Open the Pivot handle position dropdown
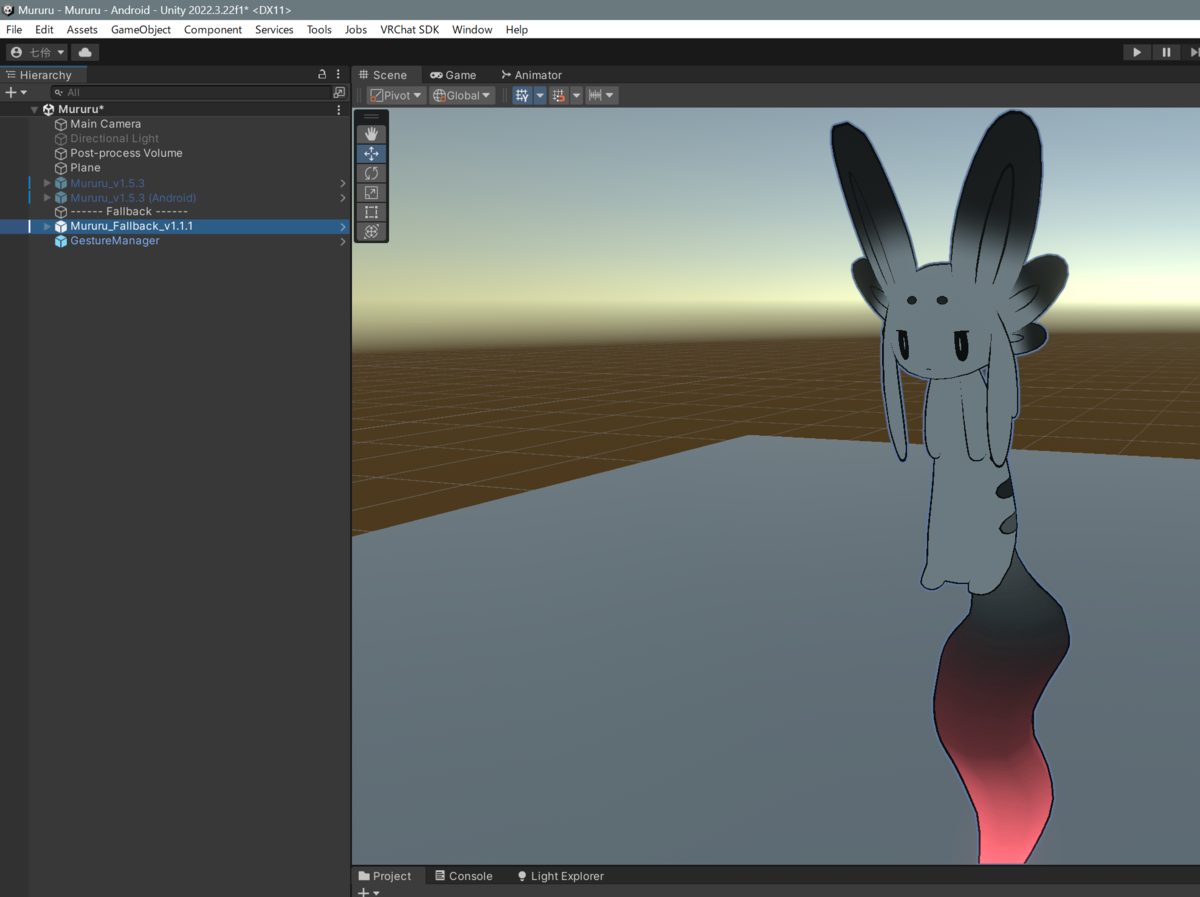Viewport: 1200px width, 897px height. pos(396,95)
